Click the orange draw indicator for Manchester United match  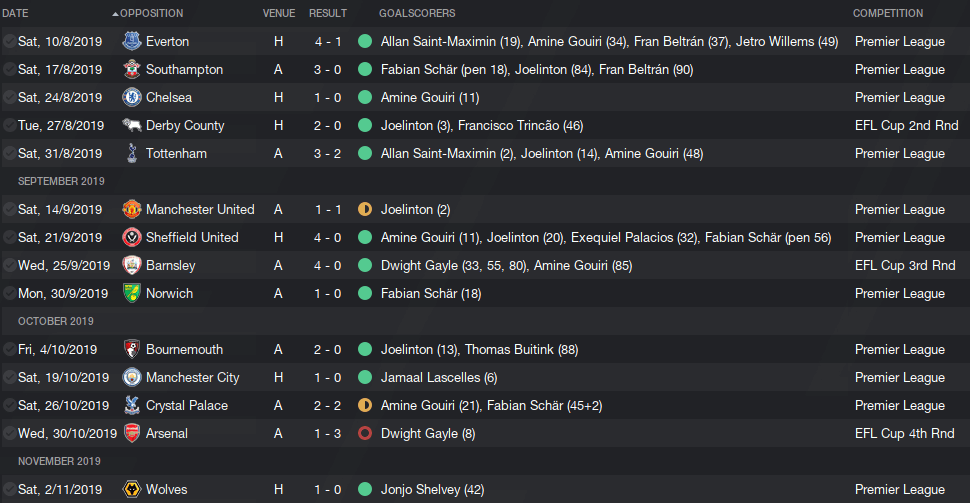[365, 209]
